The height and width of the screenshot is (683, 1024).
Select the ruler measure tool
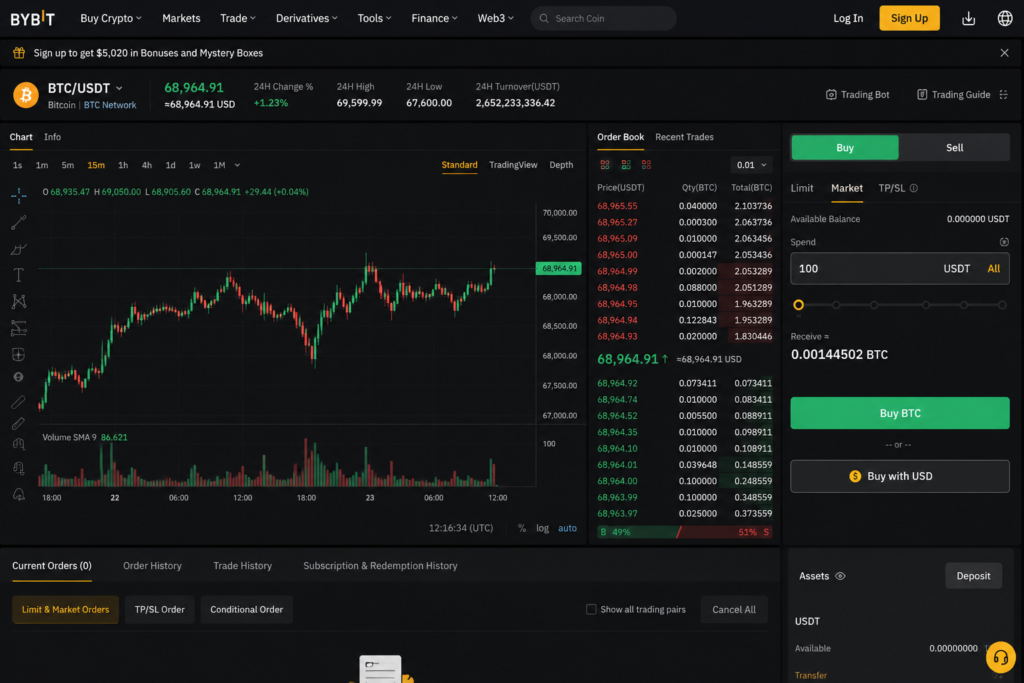[18, 402]
